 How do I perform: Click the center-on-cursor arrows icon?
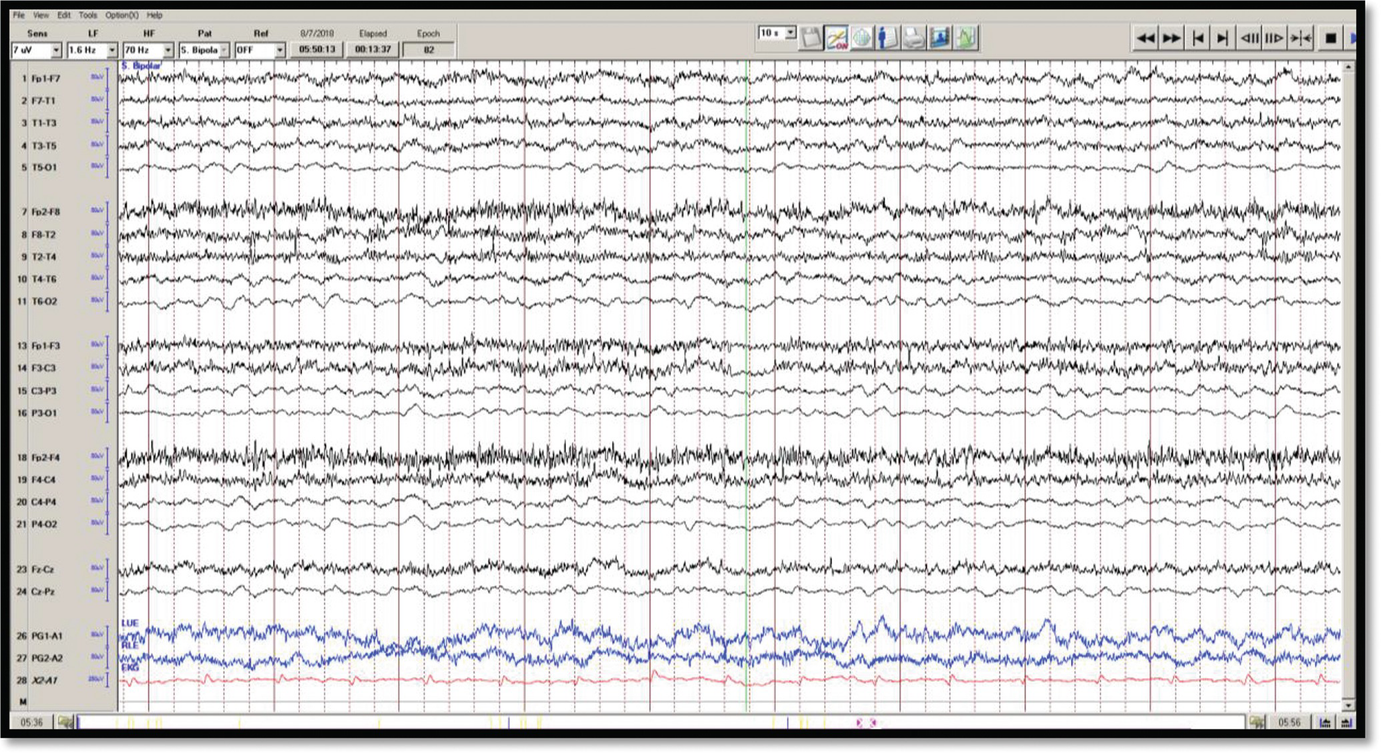tap(1300, 38)
